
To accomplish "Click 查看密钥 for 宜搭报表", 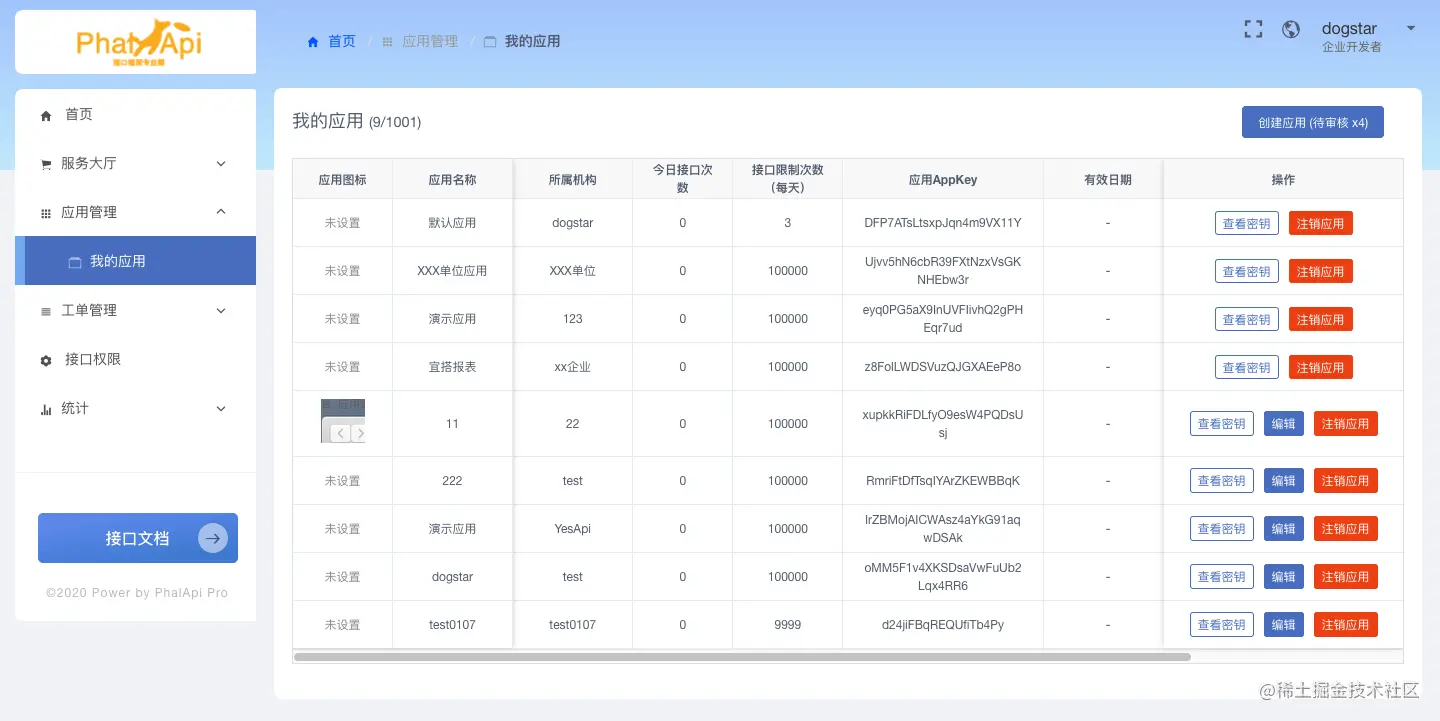I will tap(1247, 367).
